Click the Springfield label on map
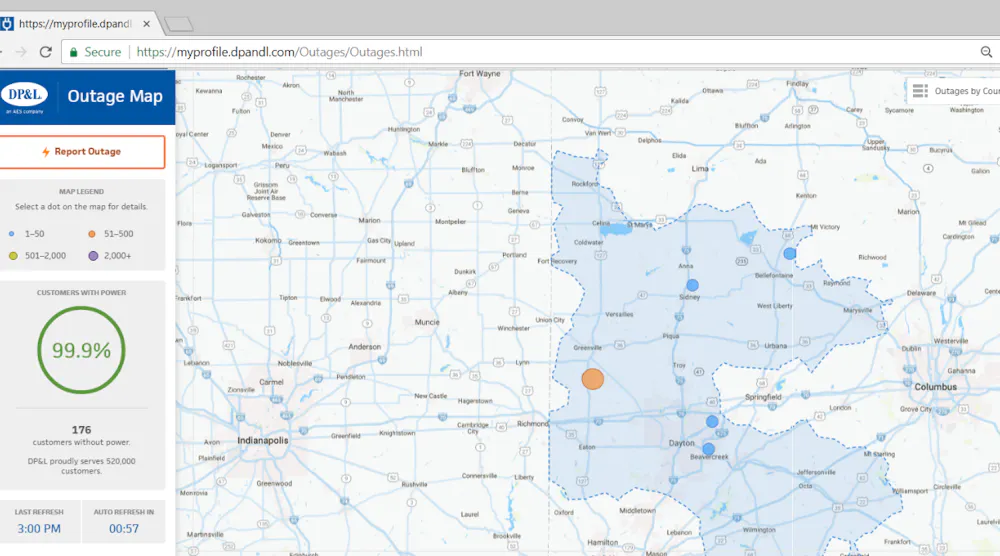1000x556 pixels. click(x=763, y=397)
